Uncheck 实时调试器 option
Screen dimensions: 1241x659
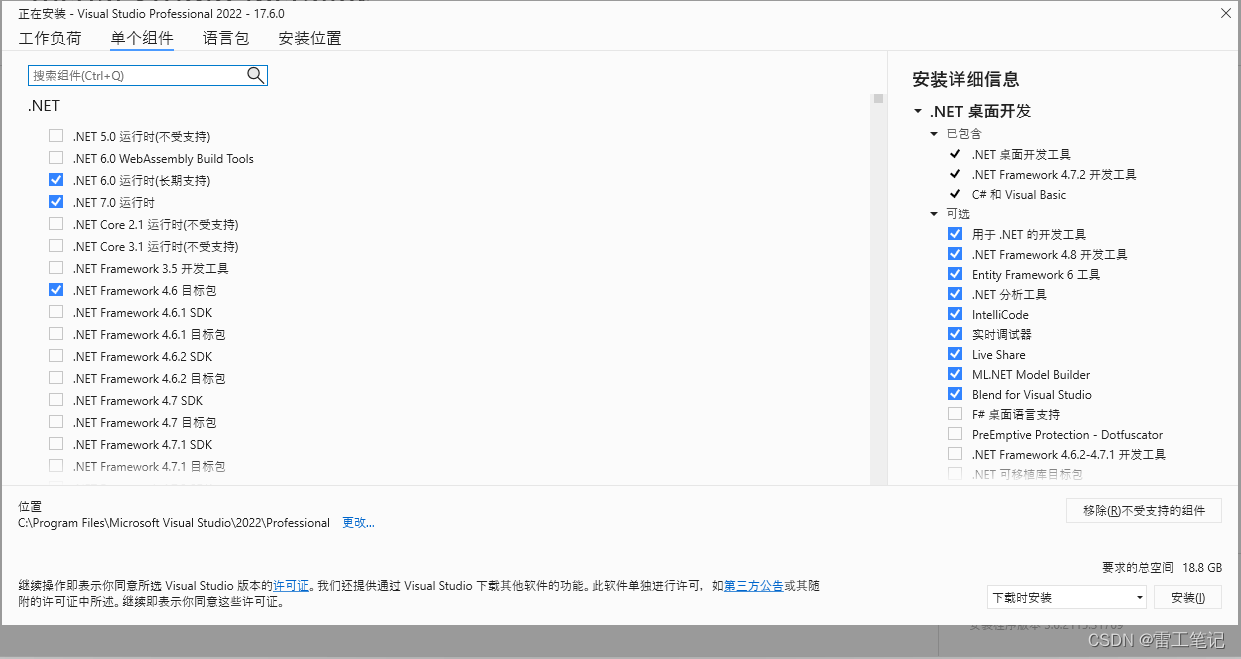pos(955,334)
